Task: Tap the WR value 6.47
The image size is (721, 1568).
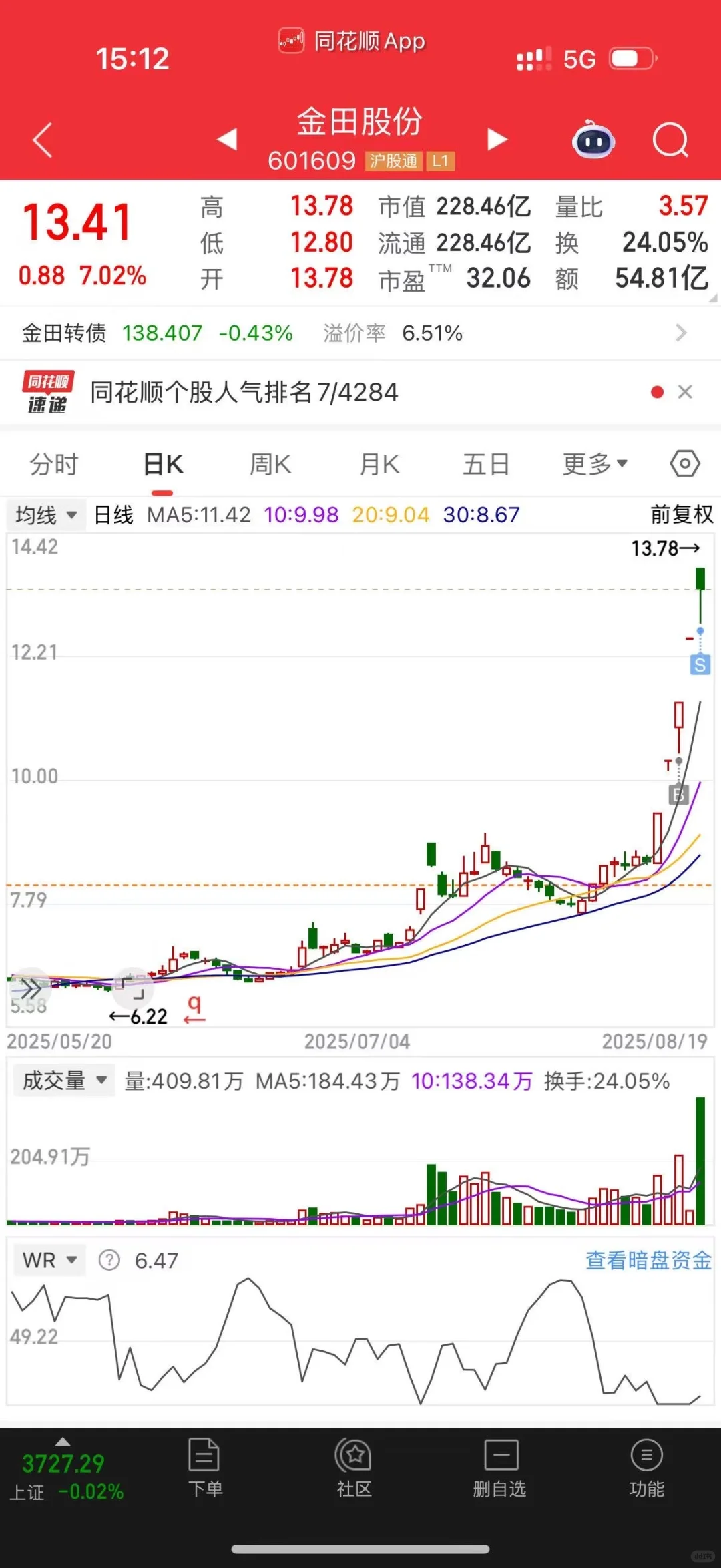Action: pos(156,1260)
